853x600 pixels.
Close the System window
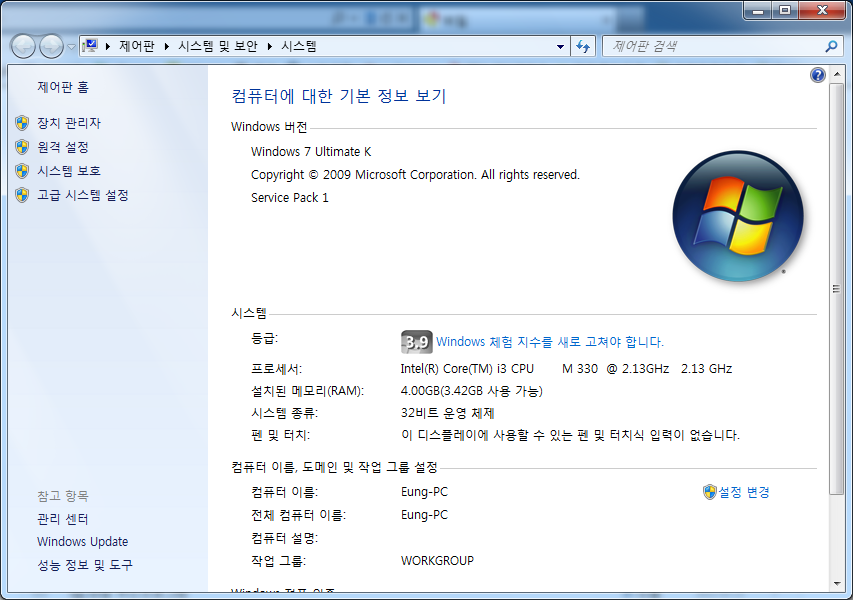tap(823, 10)
